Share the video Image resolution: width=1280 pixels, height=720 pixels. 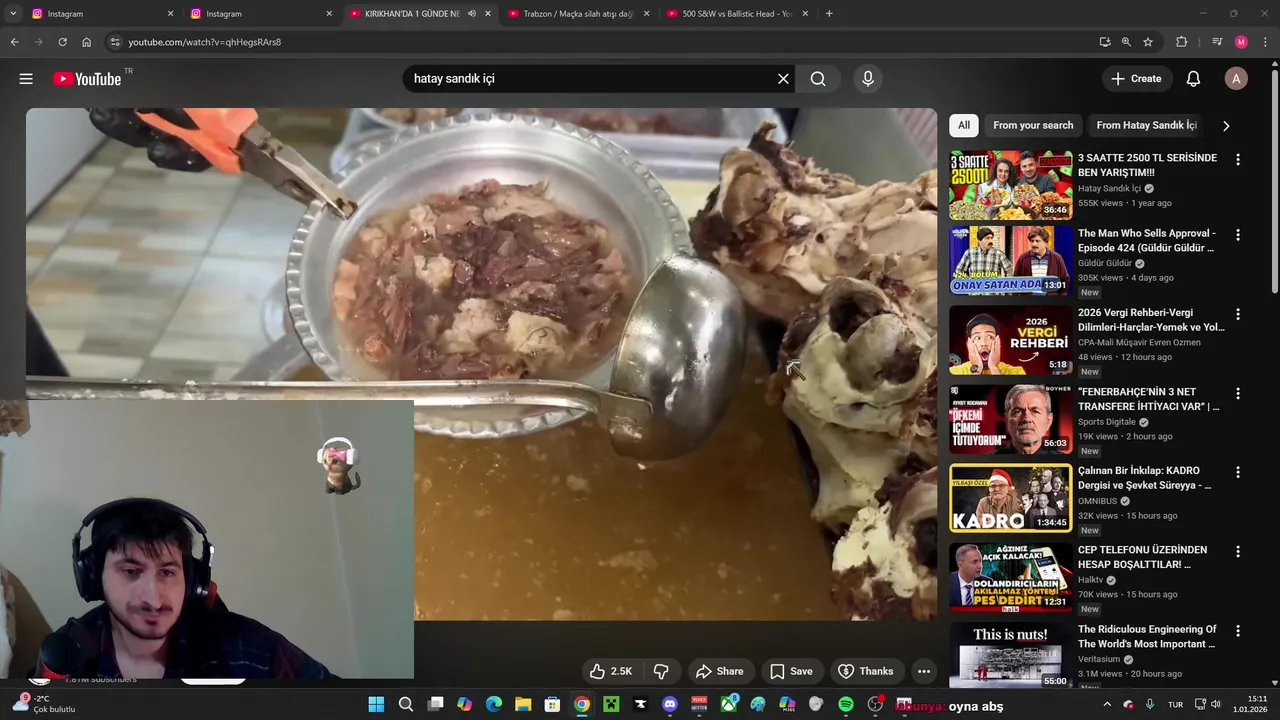[720, 671]
